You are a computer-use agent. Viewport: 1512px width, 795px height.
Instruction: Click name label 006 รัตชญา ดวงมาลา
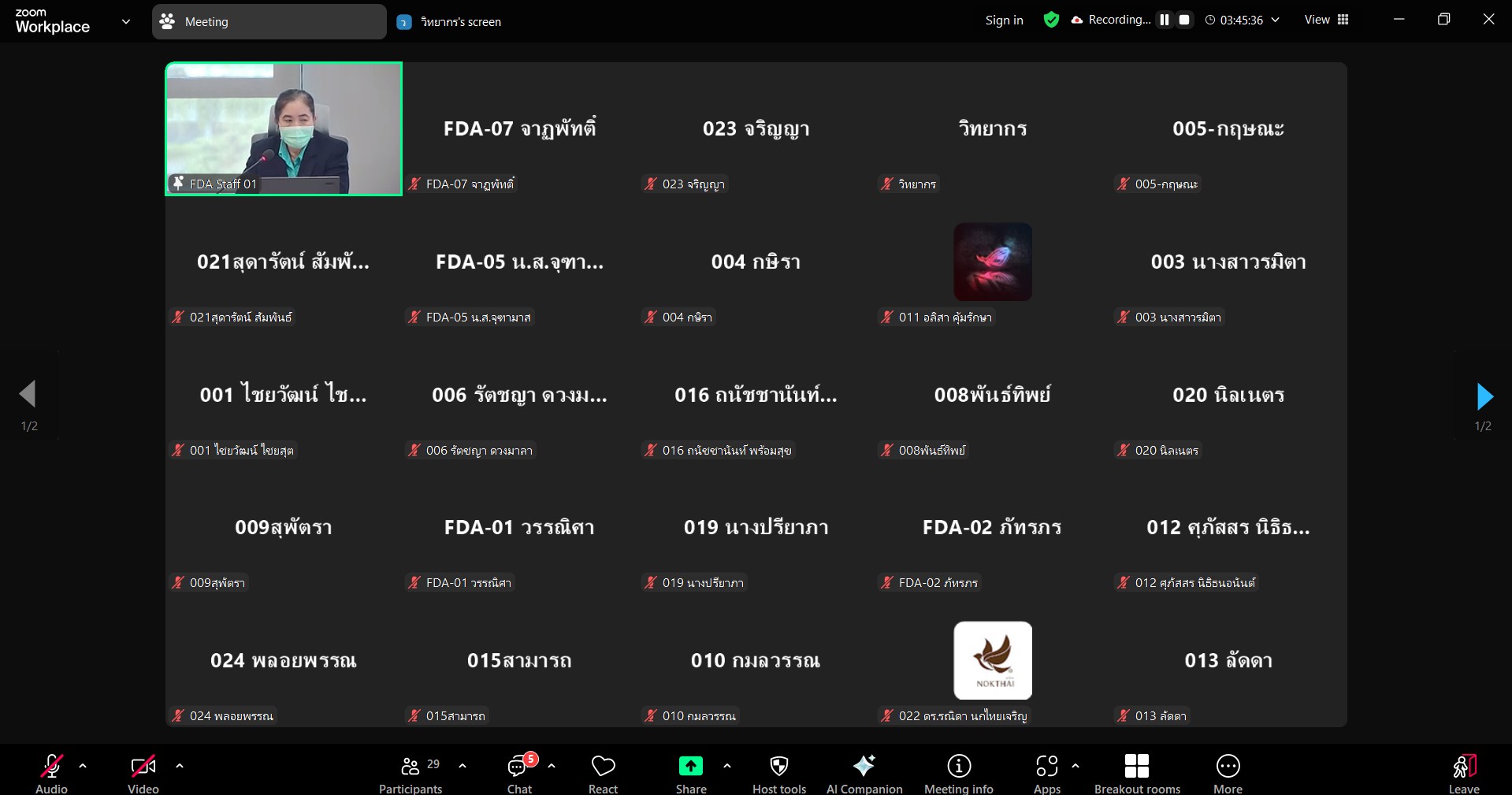pos(479,450)
